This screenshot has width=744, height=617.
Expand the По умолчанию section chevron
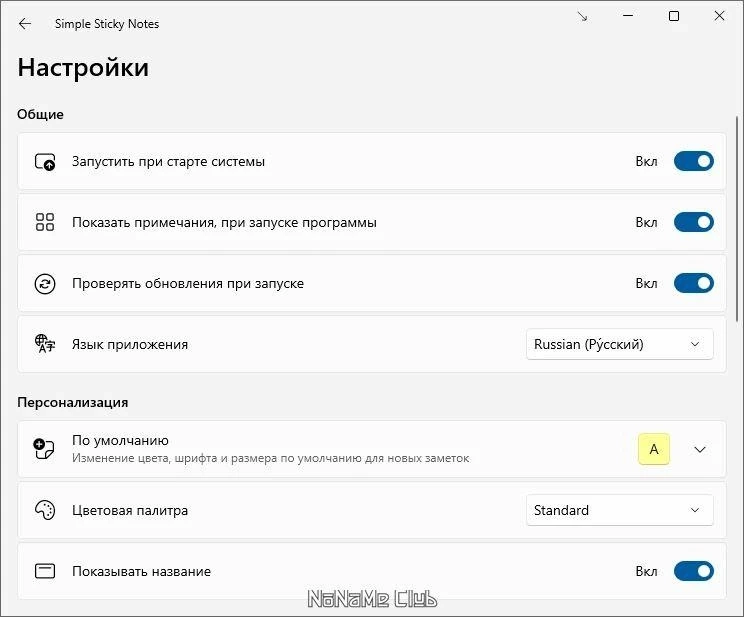[x=700, y=449]
